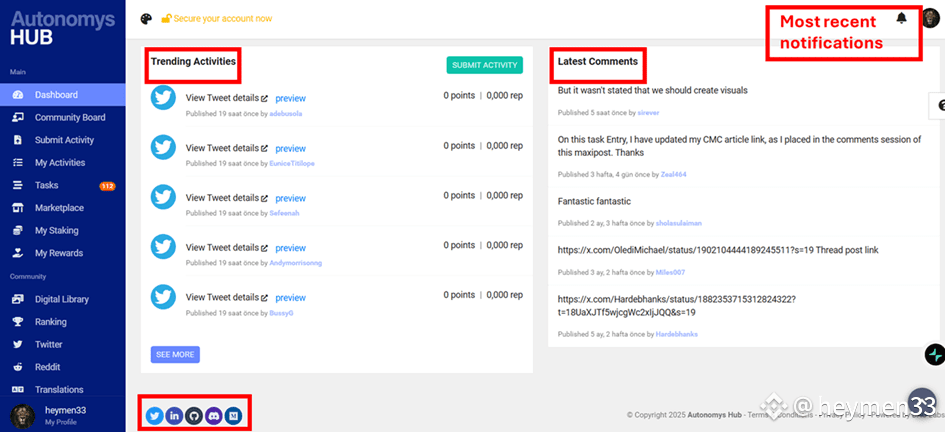Click the My Staking coins icon
945x432 pixels.
(x=17, y=230)
